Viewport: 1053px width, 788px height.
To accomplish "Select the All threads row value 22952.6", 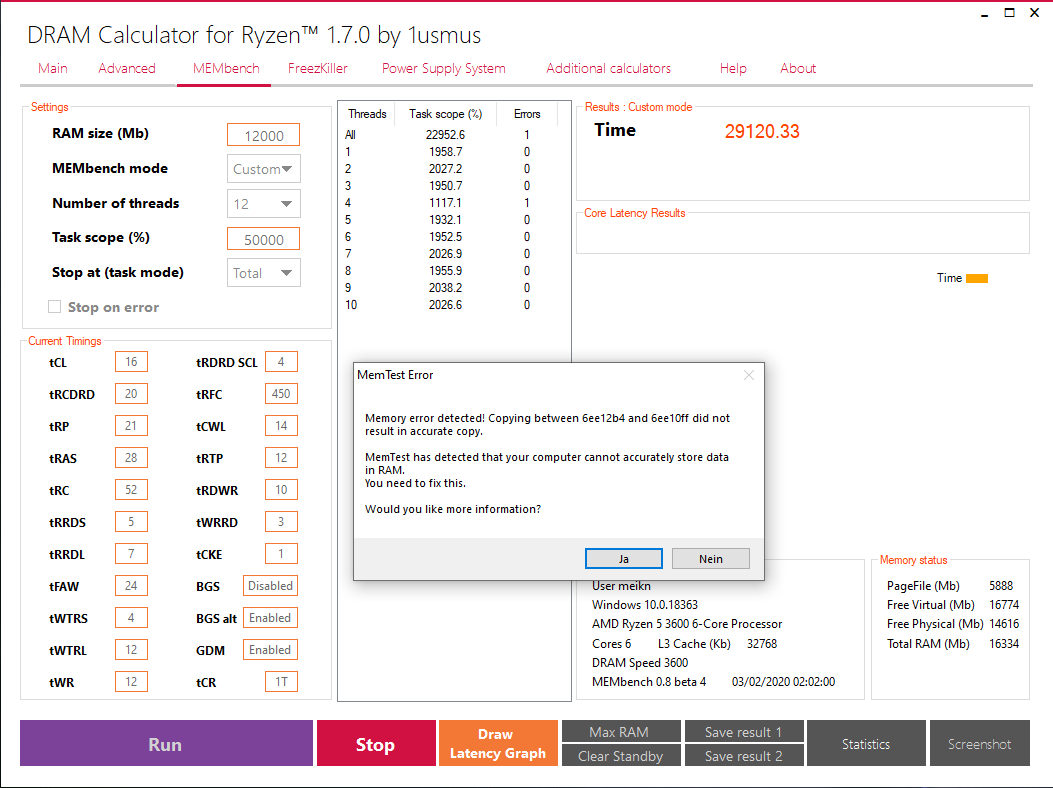I will pos(445,134).
